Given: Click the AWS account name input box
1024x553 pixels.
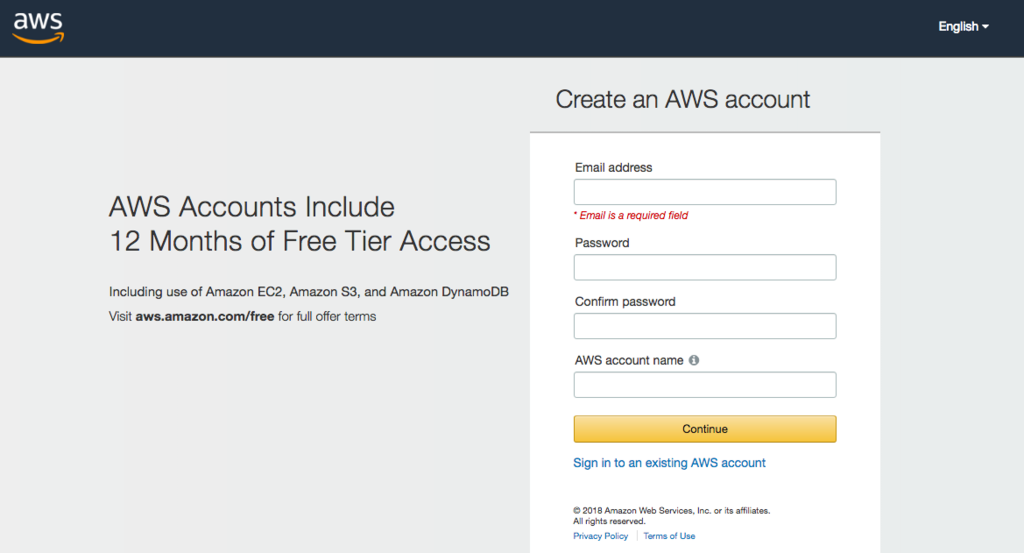Looking at the screenshot, I should [704, 385].
